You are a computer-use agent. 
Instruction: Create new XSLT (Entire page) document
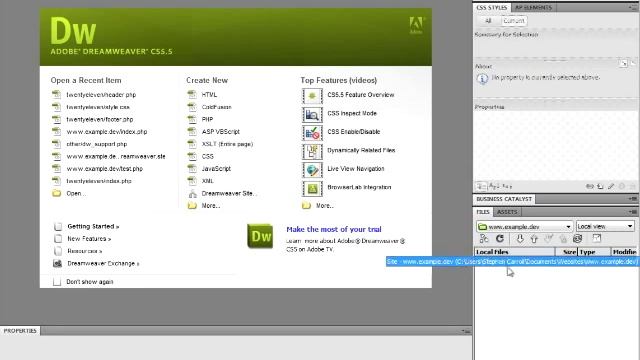point(227,144)
